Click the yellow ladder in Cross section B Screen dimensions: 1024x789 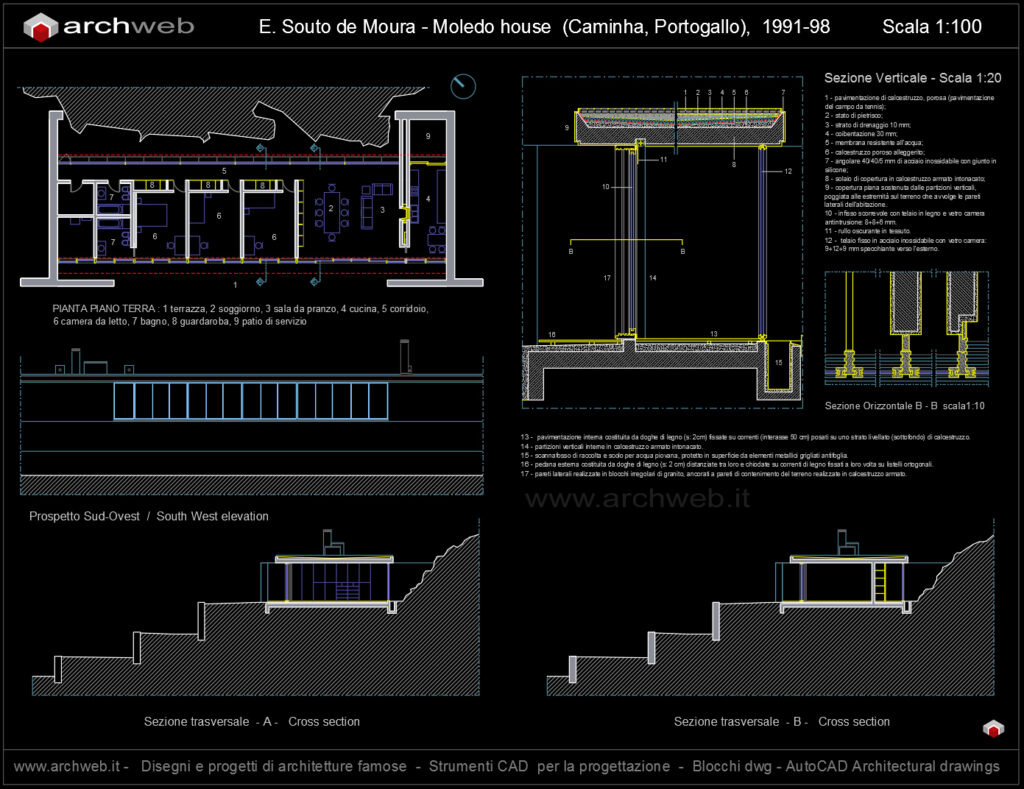click(880, 582)
